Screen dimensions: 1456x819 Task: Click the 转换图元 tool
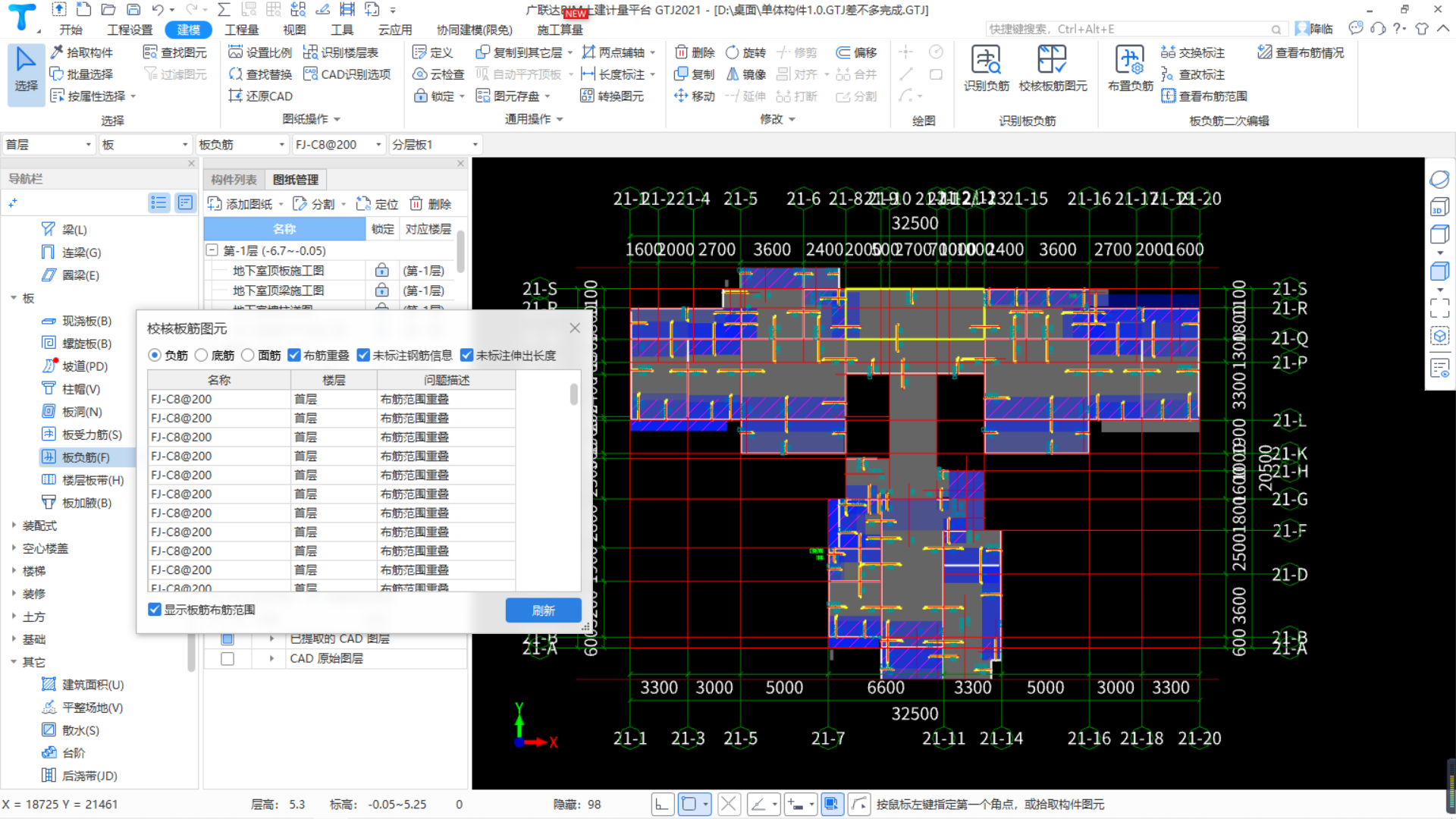tap(612, 96)
